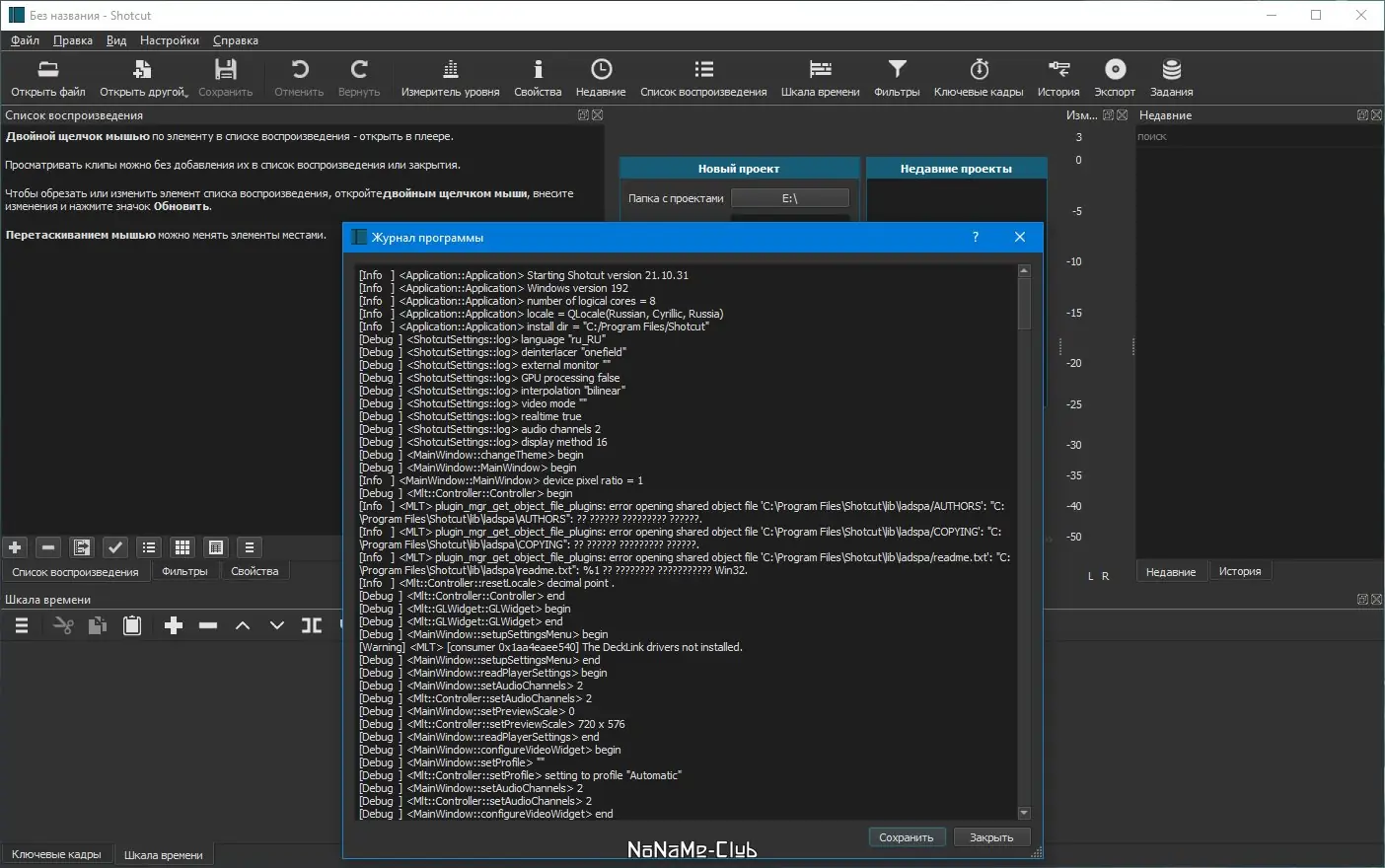Open the playlist hamburger menu

click(250, 547)
